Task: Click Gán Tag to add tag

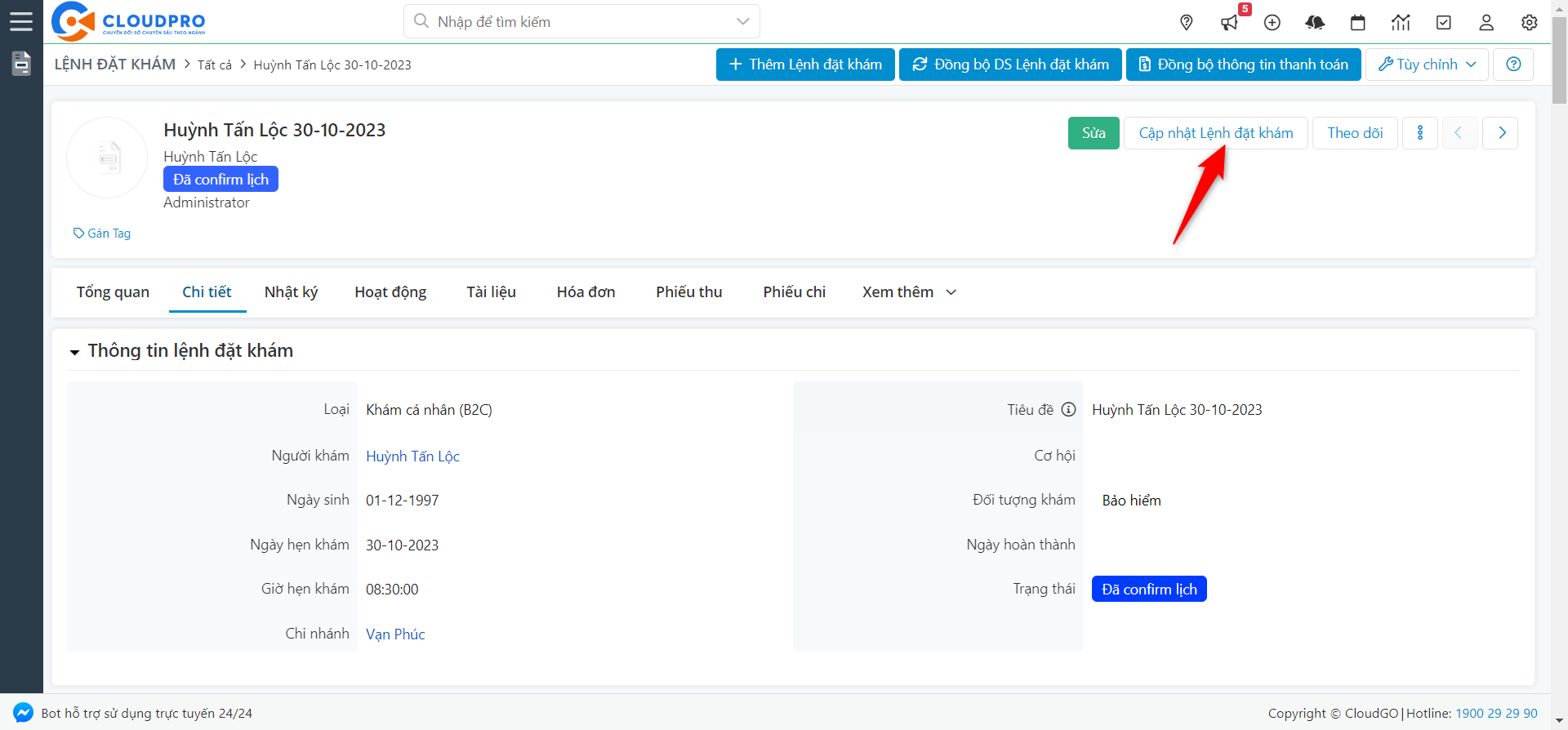Action: point(102,234)
